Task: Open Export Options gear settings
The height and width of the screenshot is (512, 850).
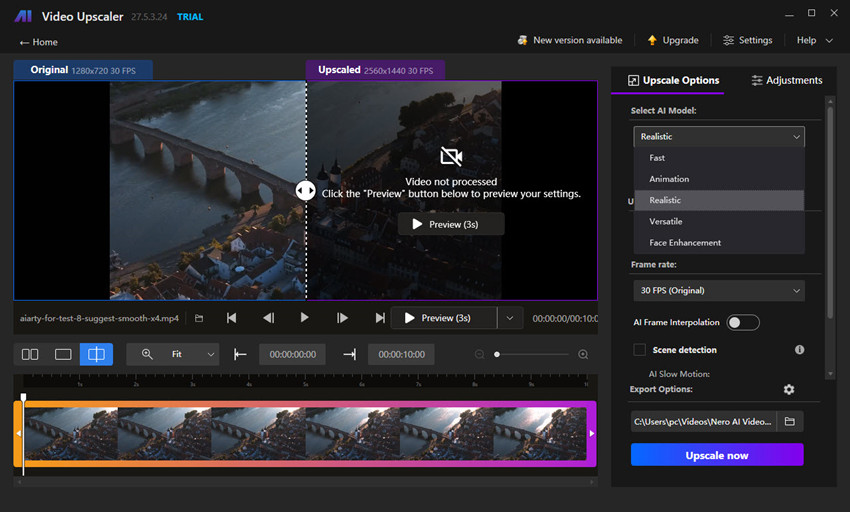Action: click(x=789, y=389)
